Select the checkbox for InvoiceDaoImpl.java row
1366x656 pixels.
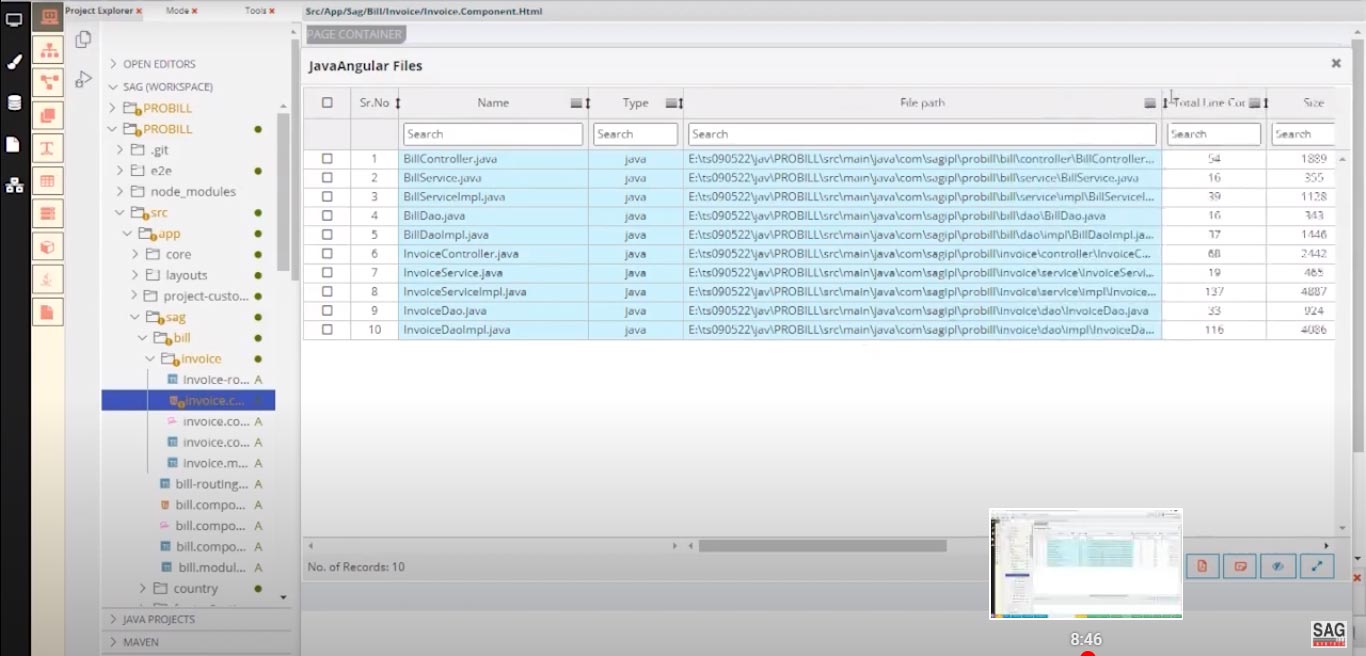coord(327,330)
